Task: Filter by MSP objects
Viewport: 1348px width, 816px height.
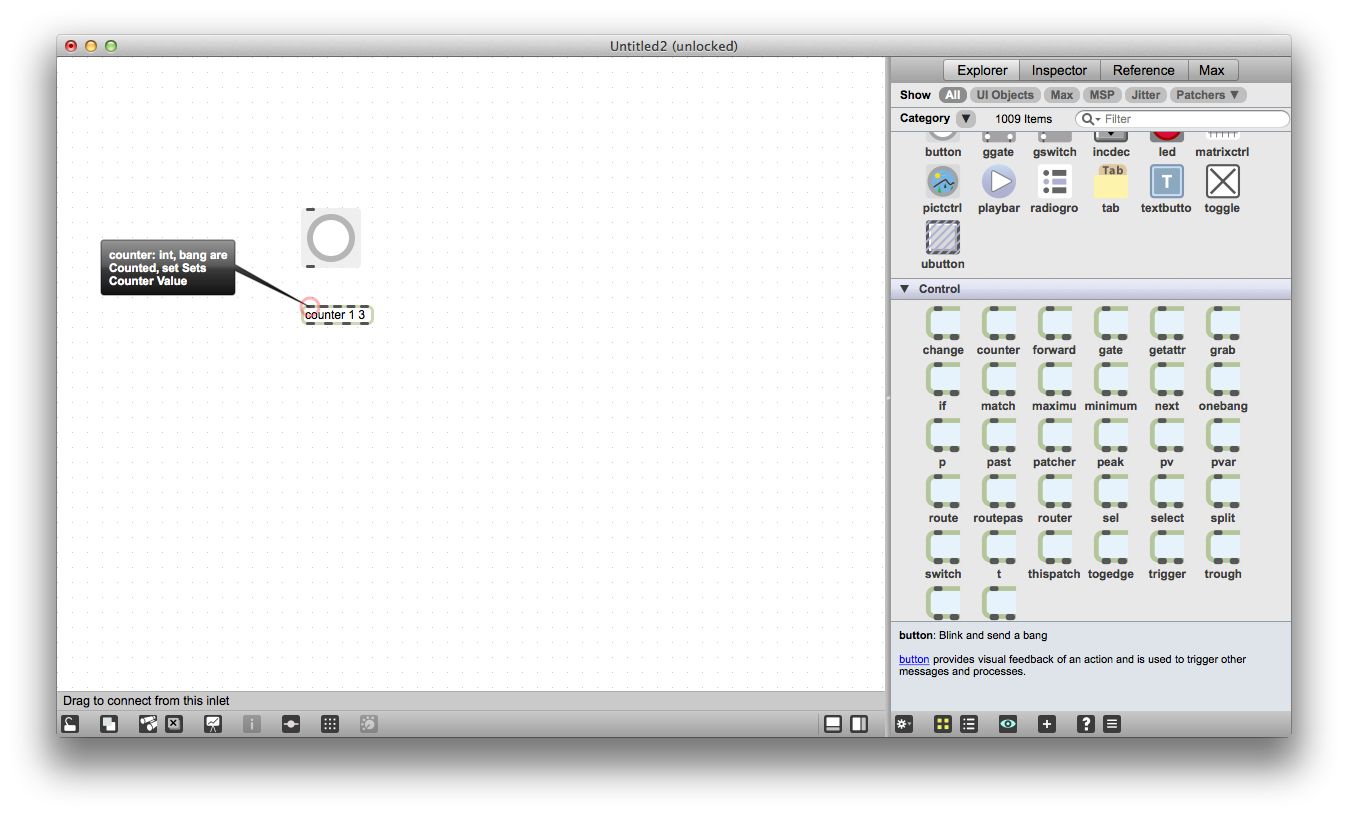Action: pyautogui.click(x=1102, y=95)
